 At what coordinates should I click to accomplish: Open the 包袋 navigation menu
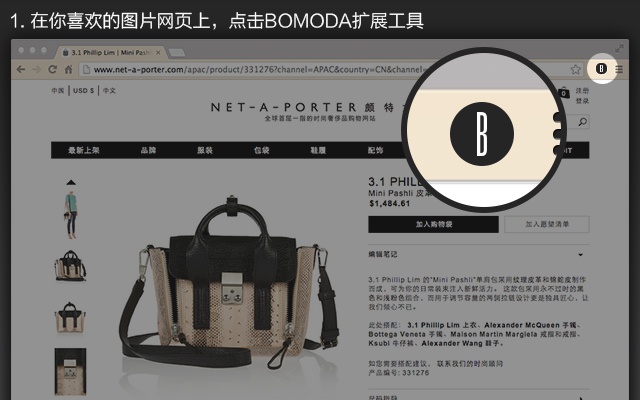262,150
